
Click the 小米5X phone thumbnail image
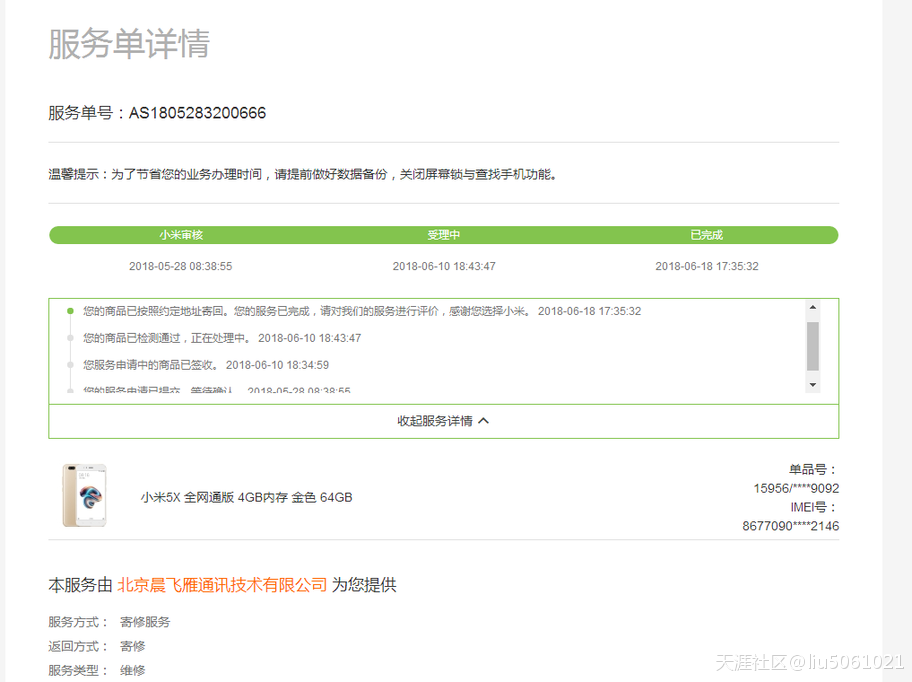click(85, 495)
